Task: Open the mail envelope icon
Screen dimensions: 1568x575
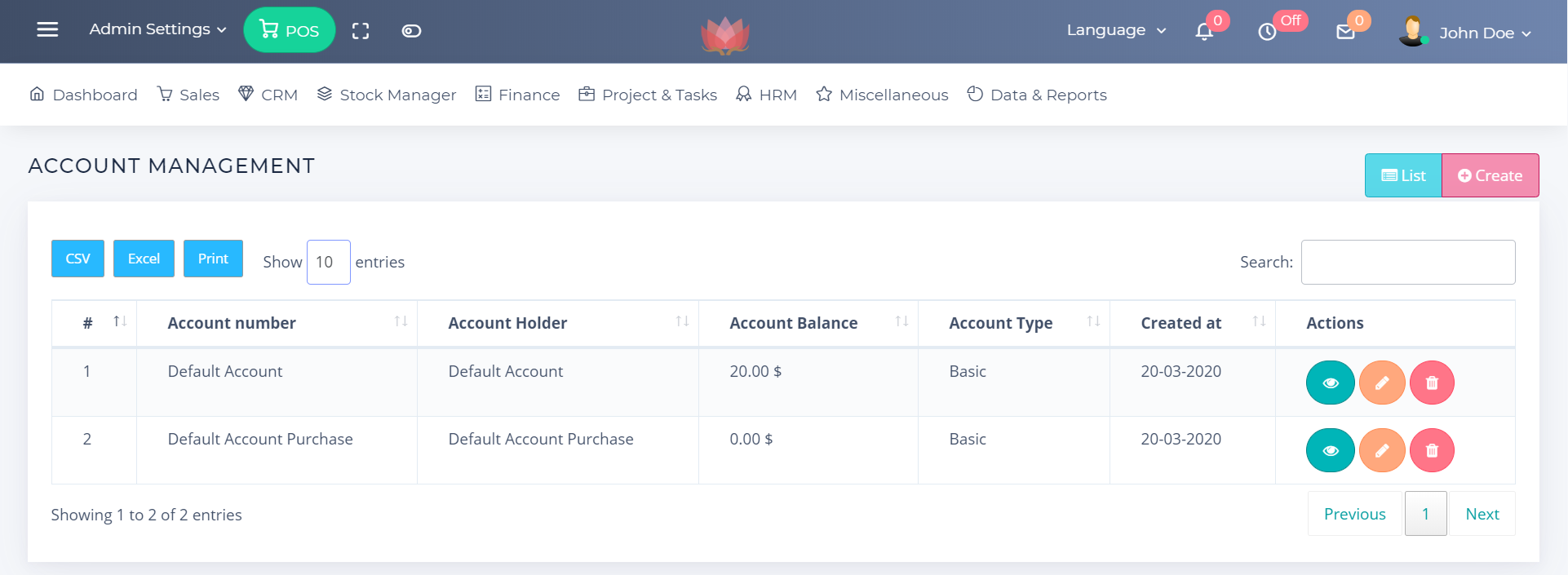Action: pos(1345,32)
